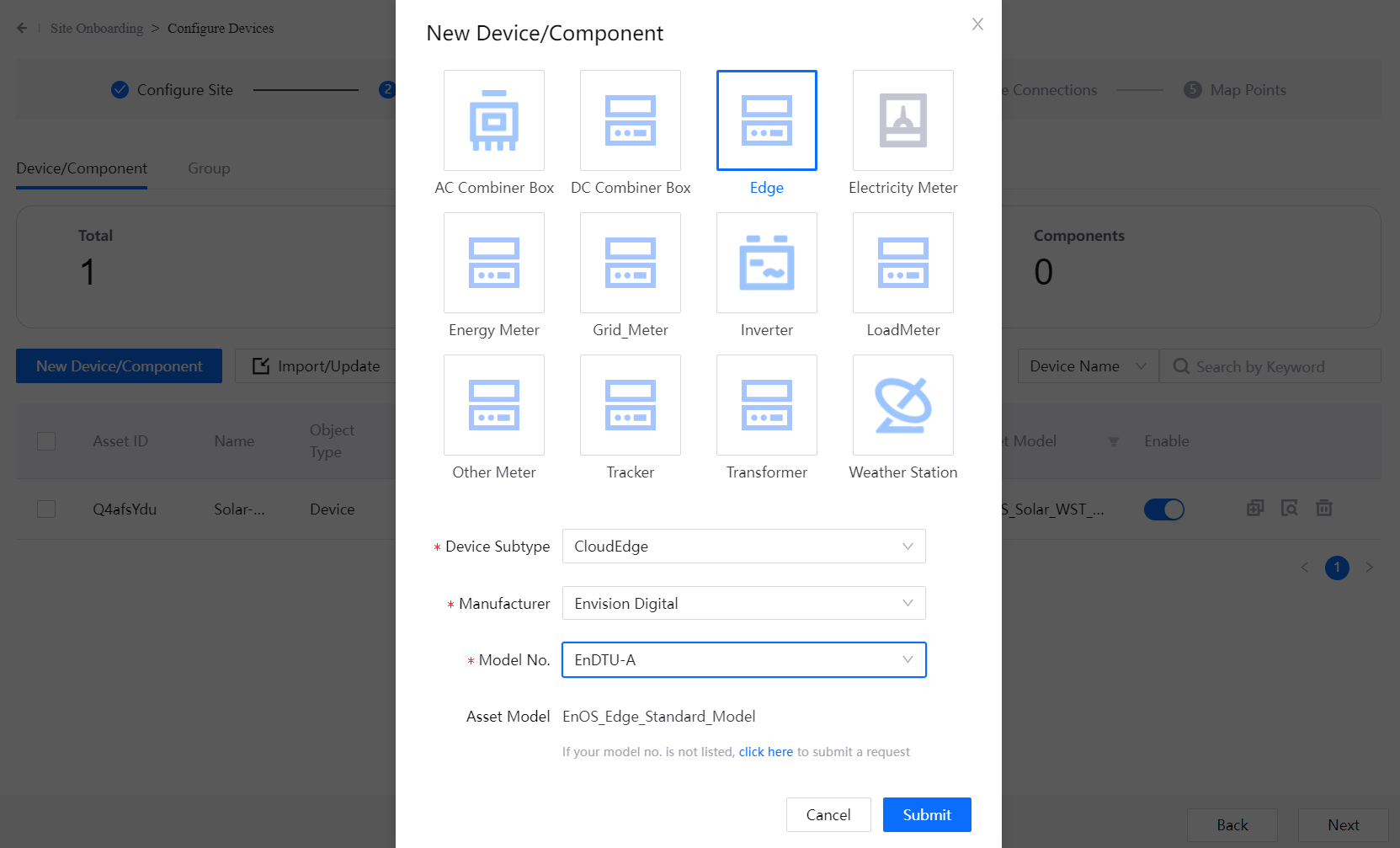The width and height of the screenshot is (1400, 848).
Task: Open the Device/Component tab
Action: (82, 168)
